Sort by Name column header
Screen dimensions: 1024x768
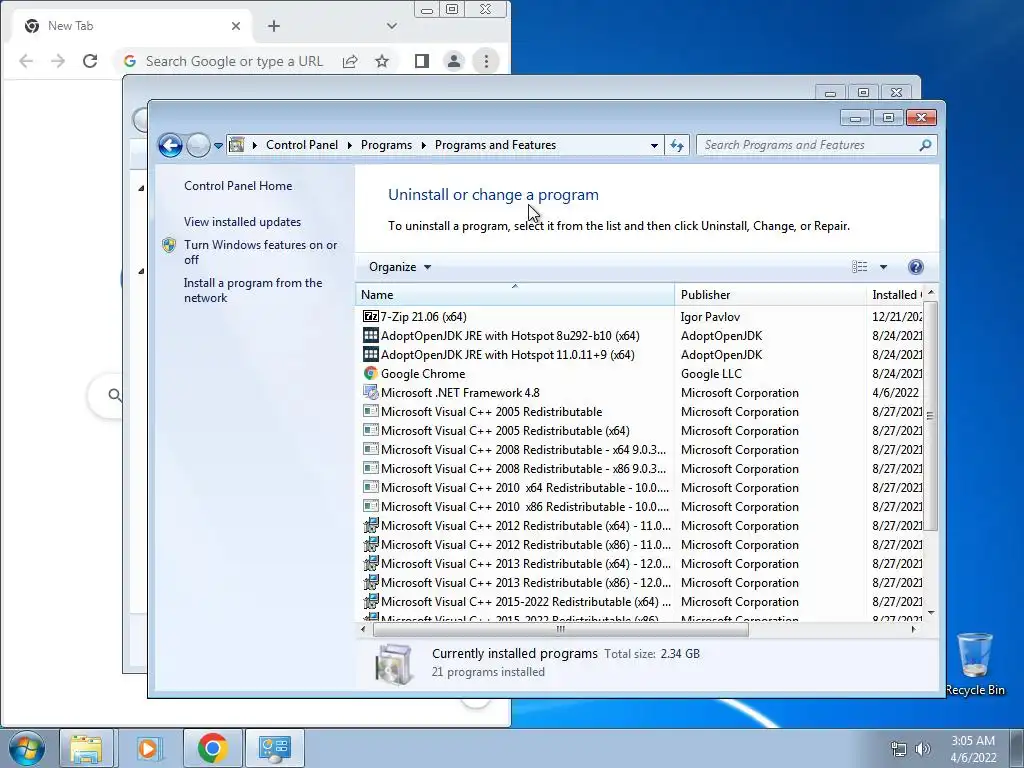click(x=515, y=295)
